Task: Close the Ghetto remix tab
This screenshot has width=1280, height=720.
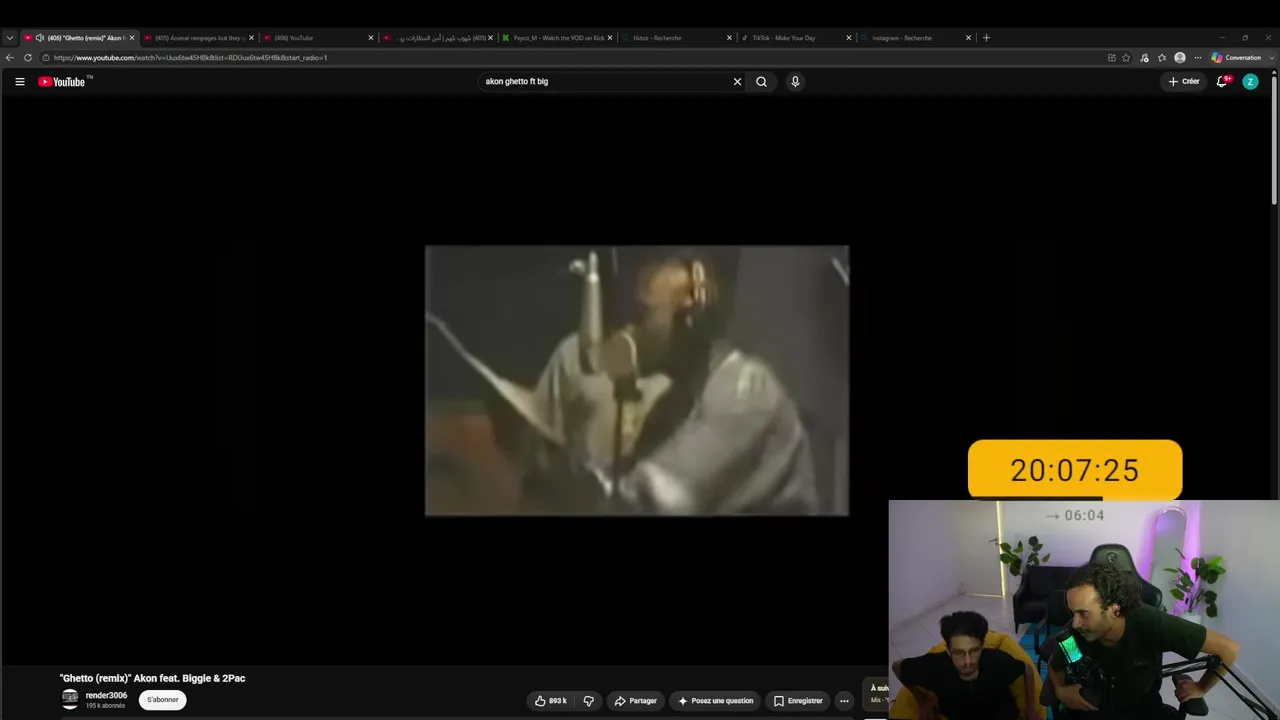Action: 131,38
